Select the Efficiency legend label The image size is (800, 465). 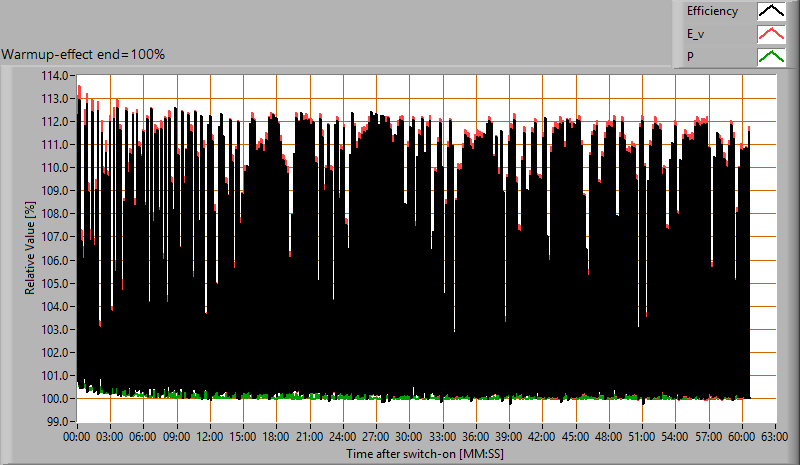point(711,12)
